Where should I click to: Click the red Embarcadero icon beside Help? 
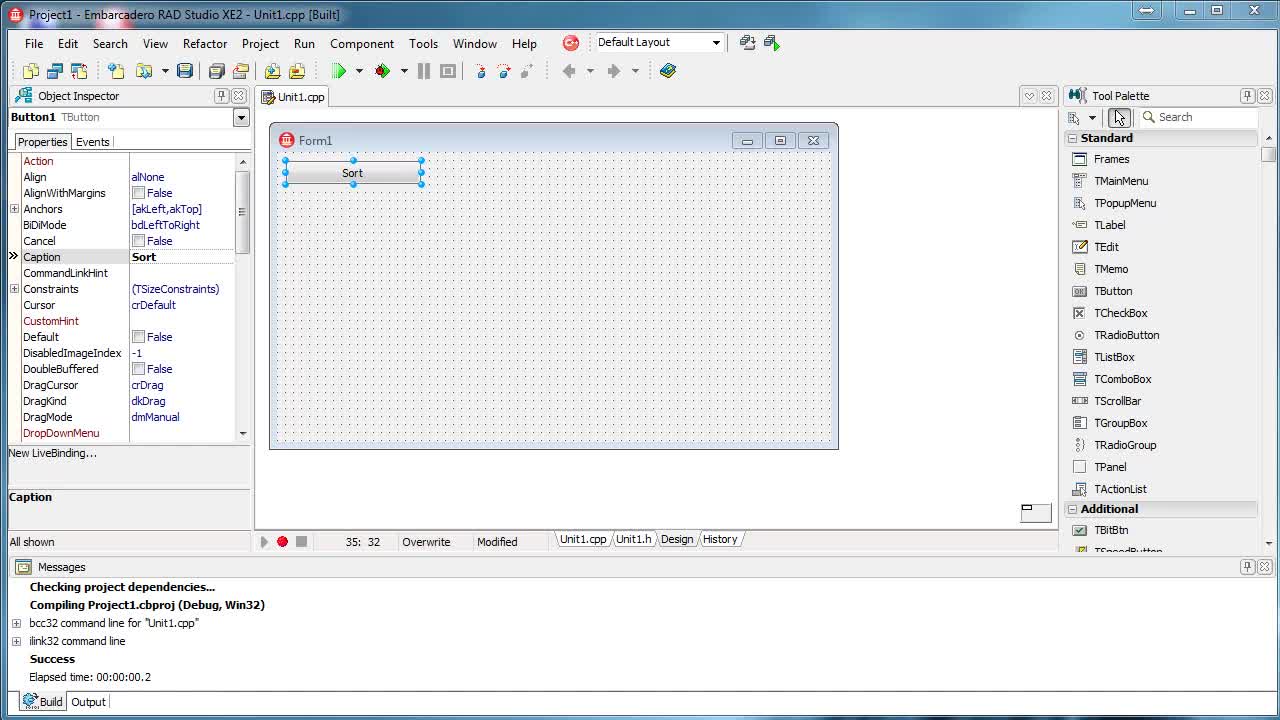tap(571, 43)
